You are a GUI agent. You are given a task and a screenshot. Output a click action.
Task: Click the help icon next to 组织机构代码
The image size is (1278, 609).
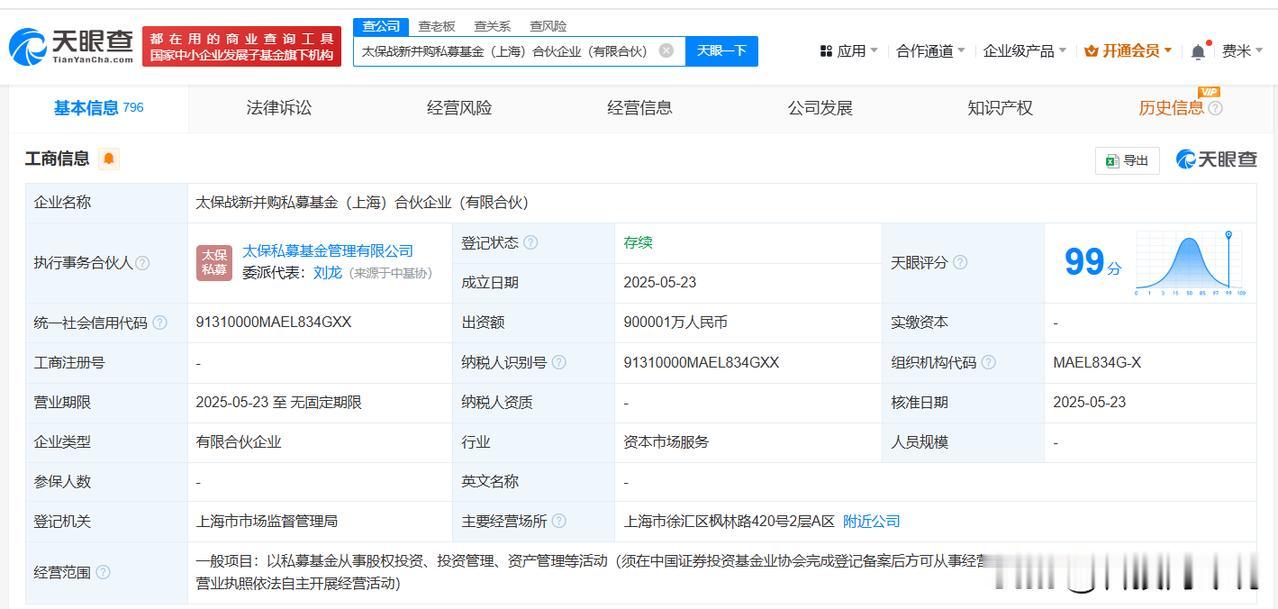[x=988, y=363]
